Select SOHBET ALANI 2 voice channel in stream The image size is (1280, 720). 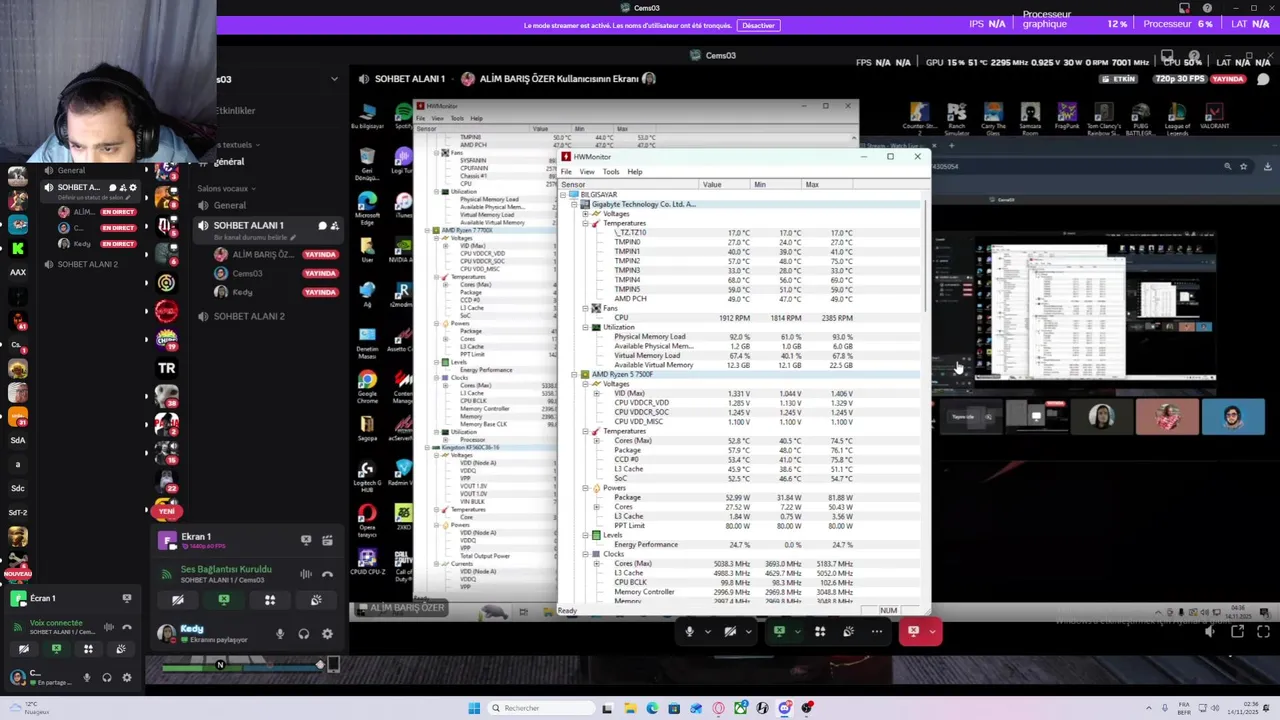(x=248, y=316)
